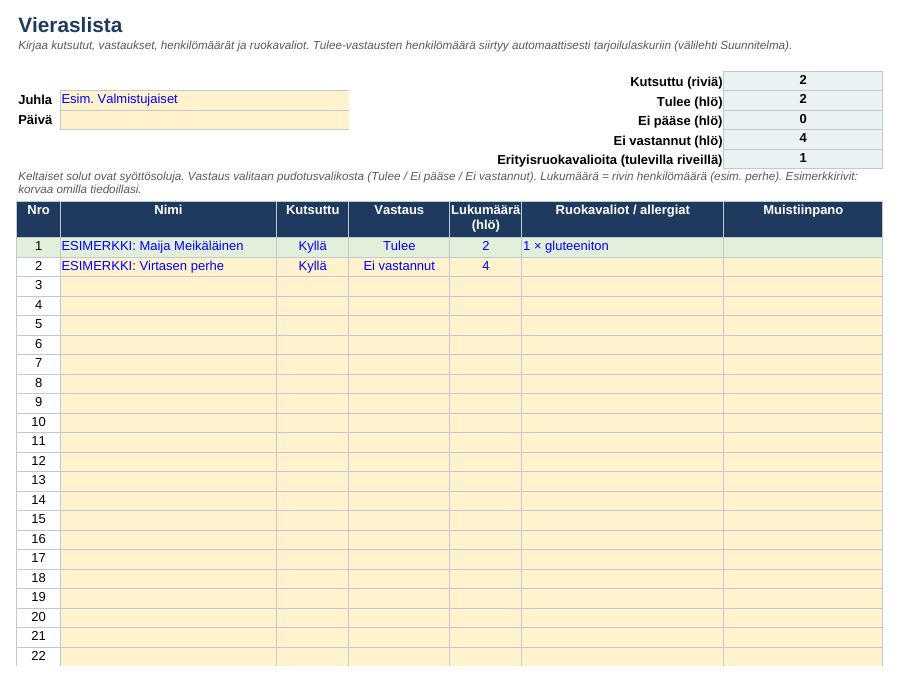Click the Muistiinpano column header
Screen dimensions: 899x682
(803, 219)
